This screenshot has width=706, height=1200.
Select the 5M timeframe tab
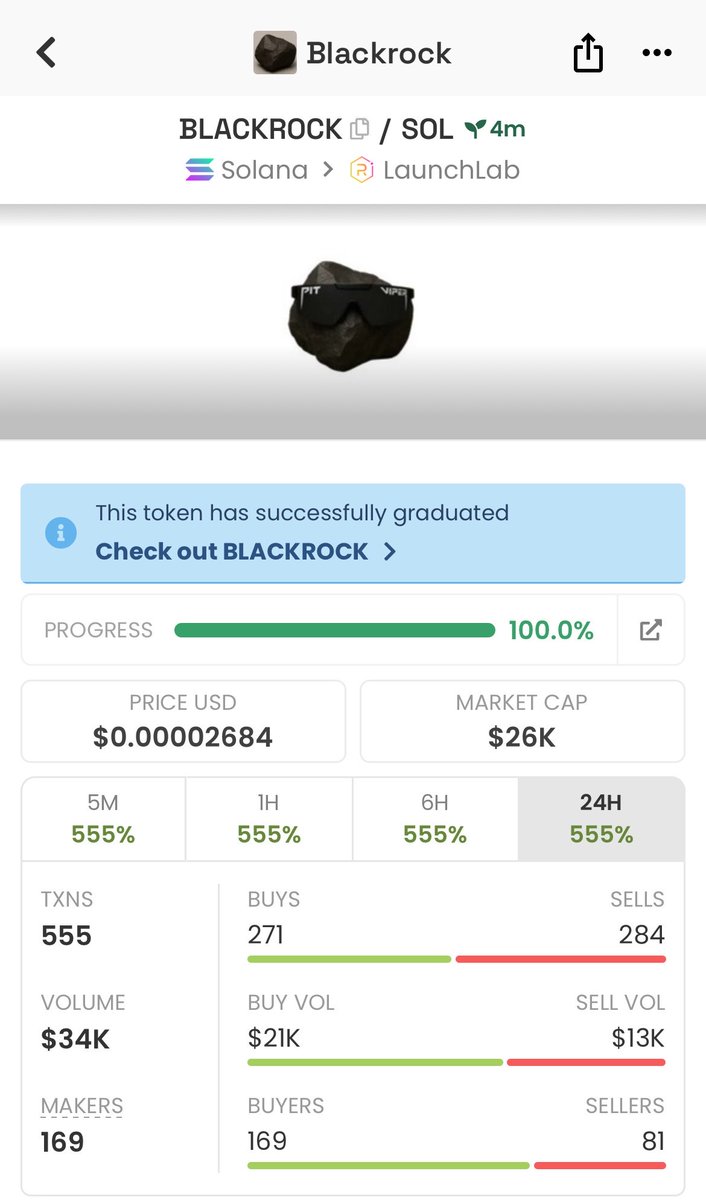pos(103,819)
